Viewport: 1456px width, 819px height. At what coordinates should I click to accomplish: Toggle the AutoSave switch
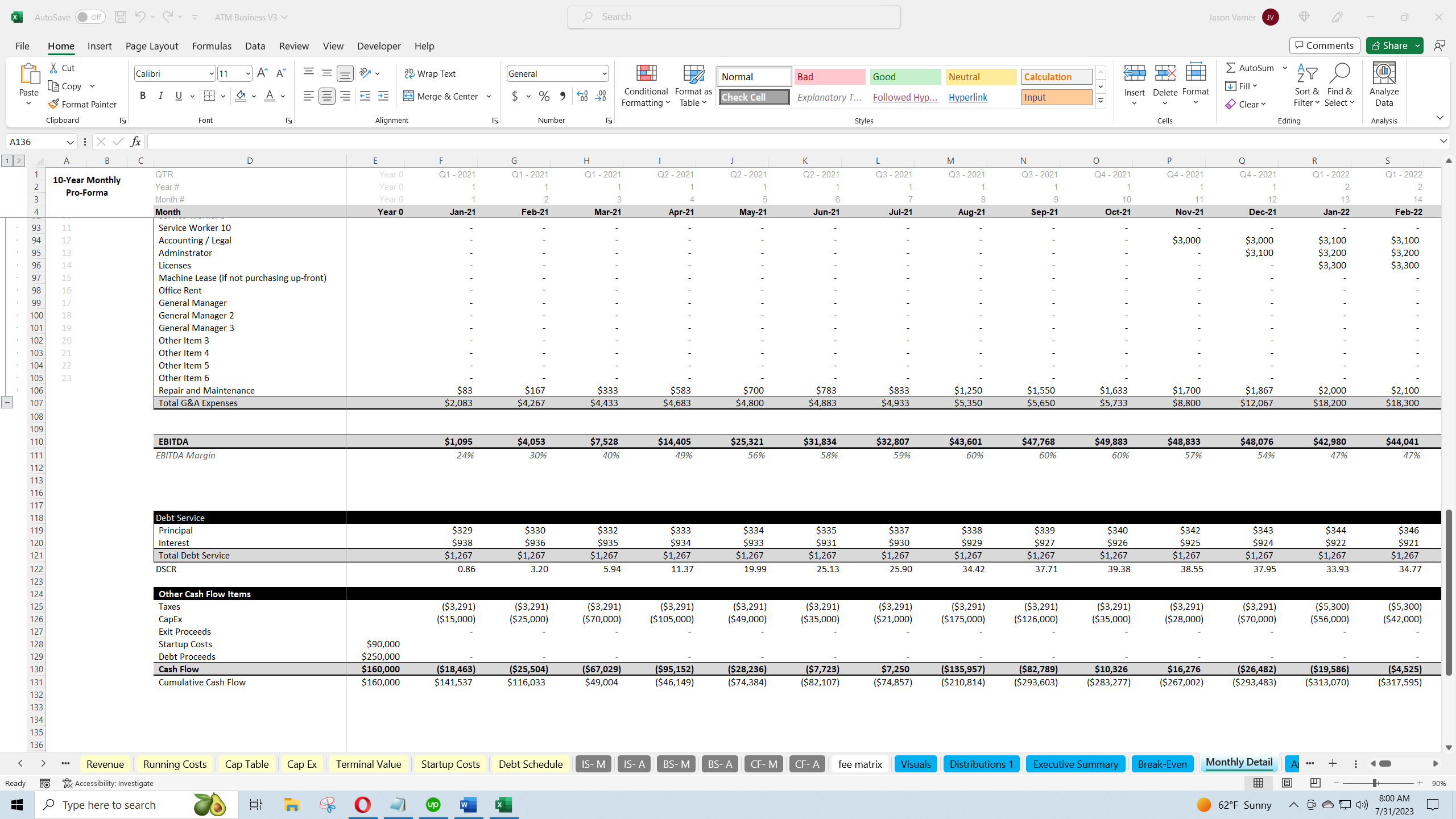tap(90, 17)
